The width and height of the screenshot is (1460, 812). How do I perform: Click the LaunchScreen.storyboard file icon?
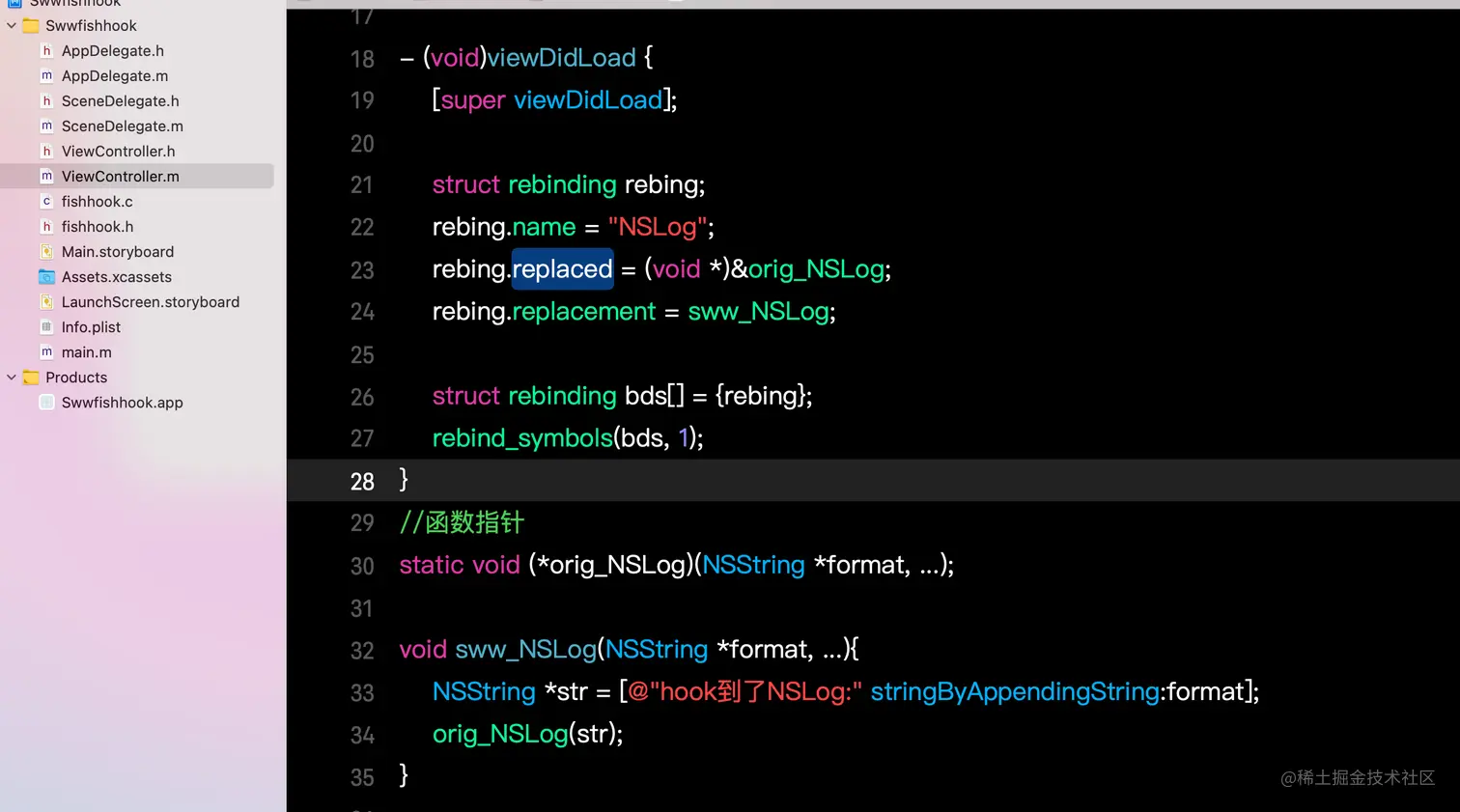(46, 301)
